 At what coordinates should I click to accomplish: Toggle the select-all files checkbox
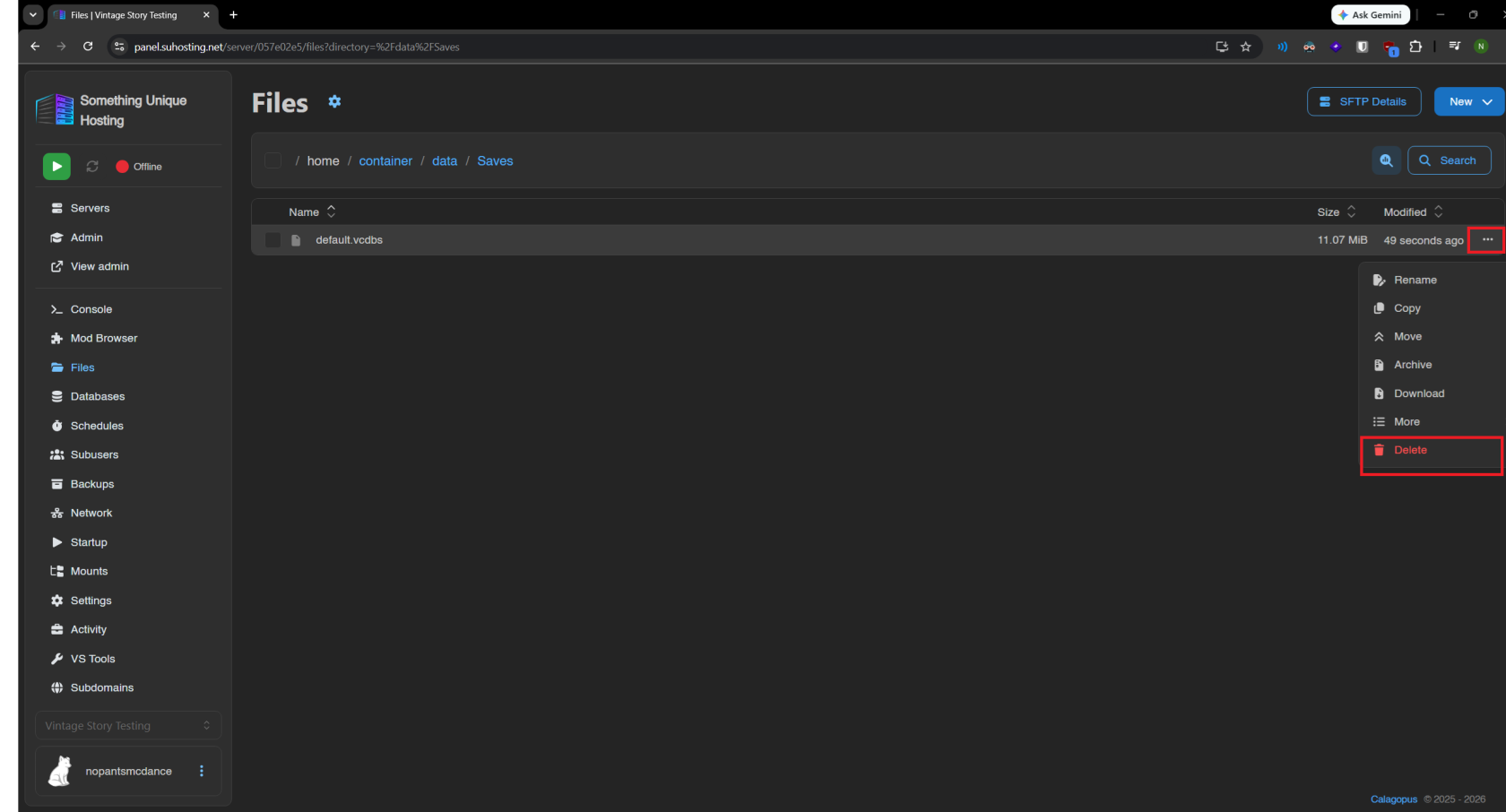pyautogui.click(x=273, y=160)
